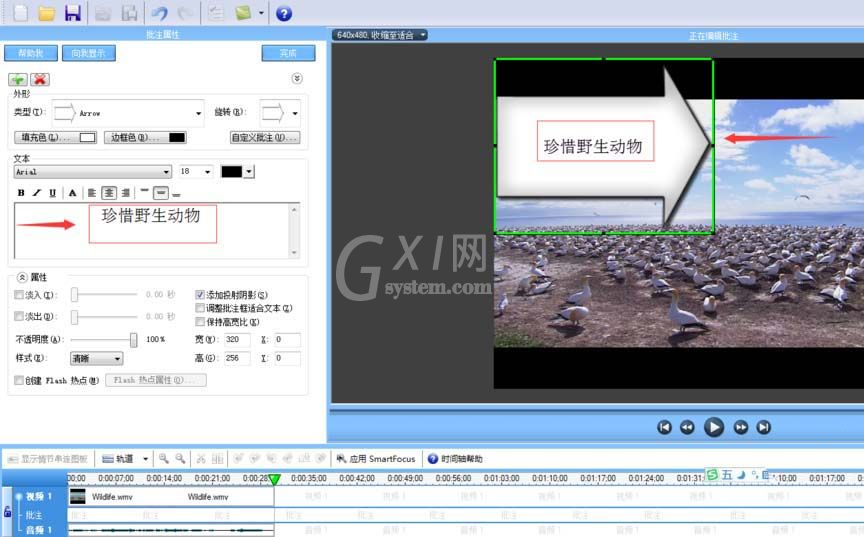Image resolution: width=864 pixels, height=537 pixels.
Task: Click the green produce/share icon
Action: pos(243,13)
